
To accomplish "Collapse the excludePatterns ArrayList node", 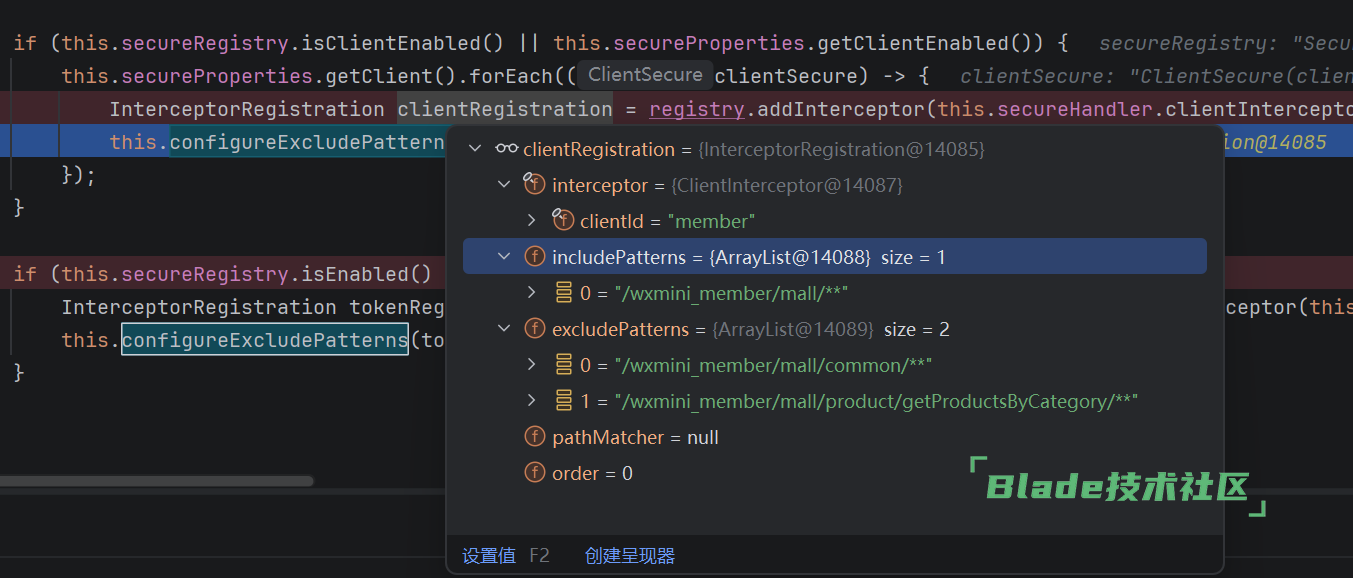I will (x=504, y=329).
